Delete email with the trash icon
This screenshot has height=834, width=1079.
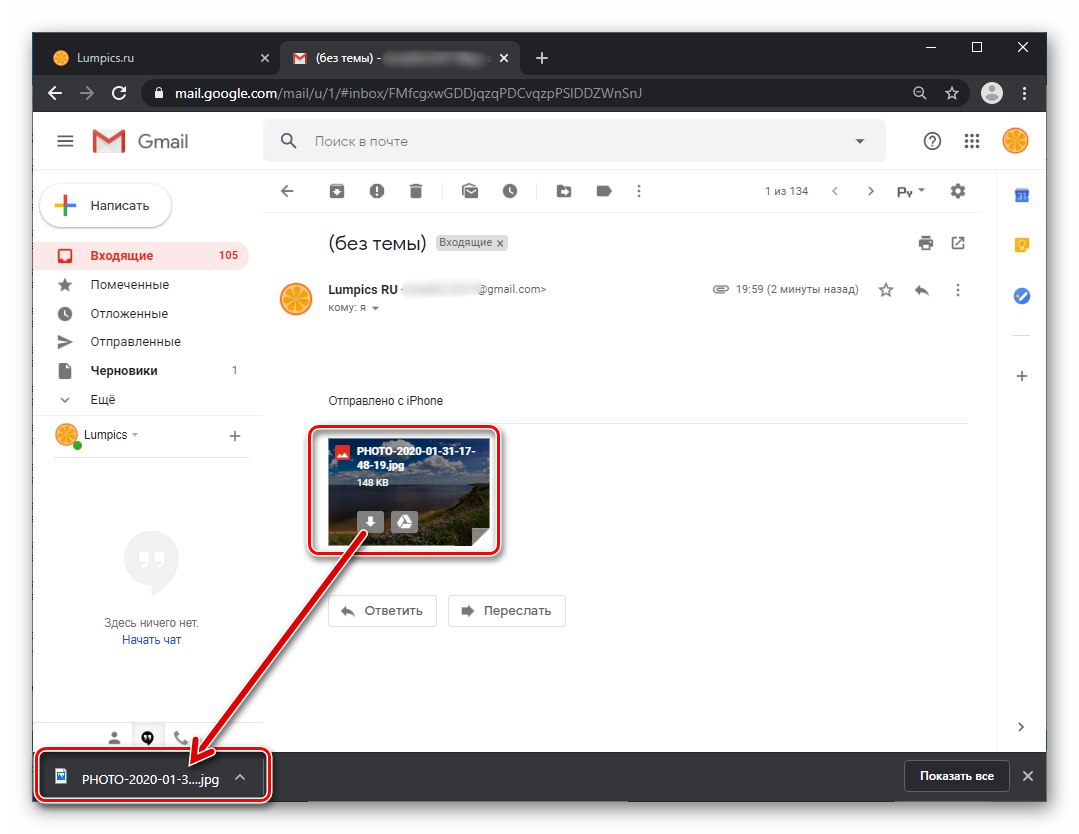pos(416,191)
